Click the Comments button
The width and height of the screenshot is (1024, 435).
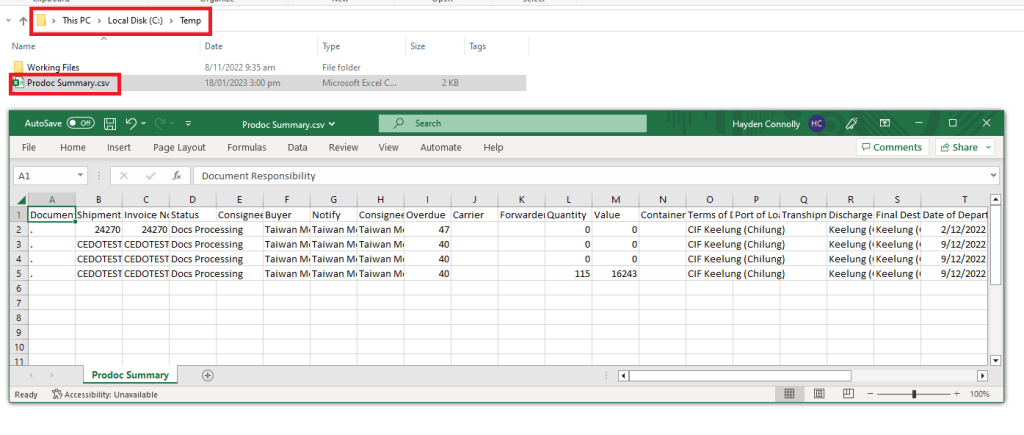[892, 148]
